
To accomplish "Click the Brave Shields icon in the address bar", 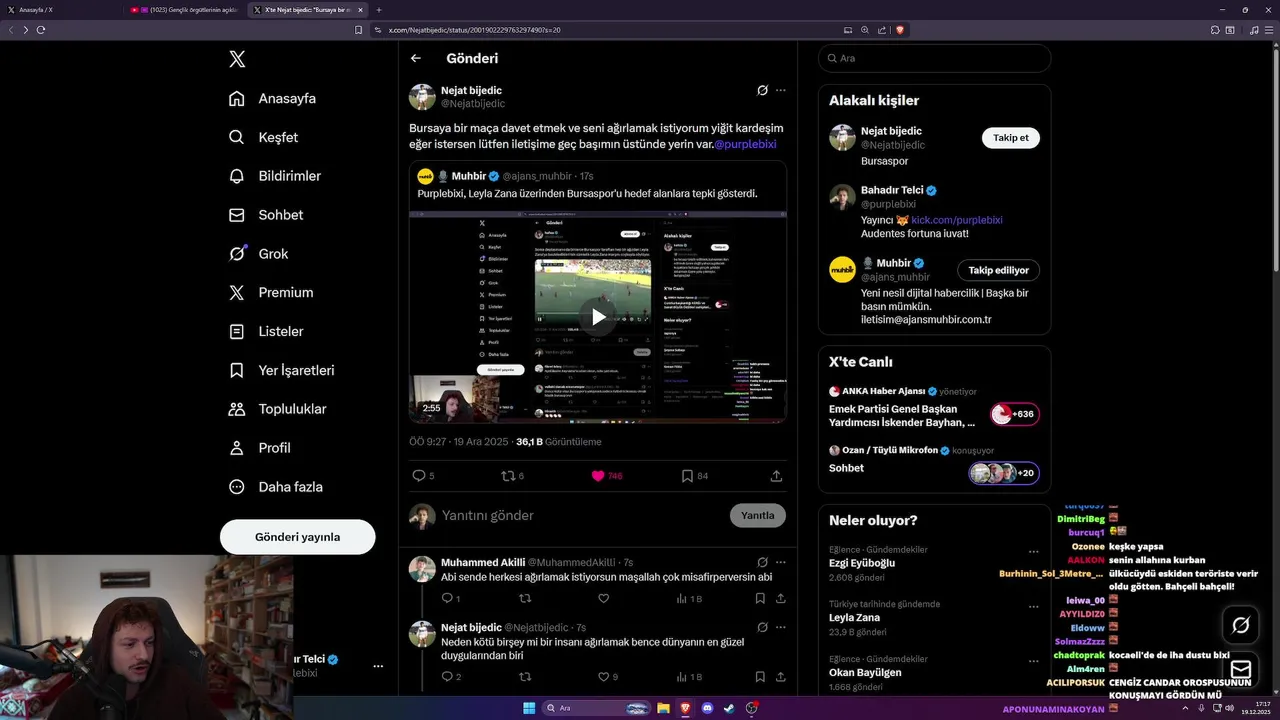I will point(898,30).
